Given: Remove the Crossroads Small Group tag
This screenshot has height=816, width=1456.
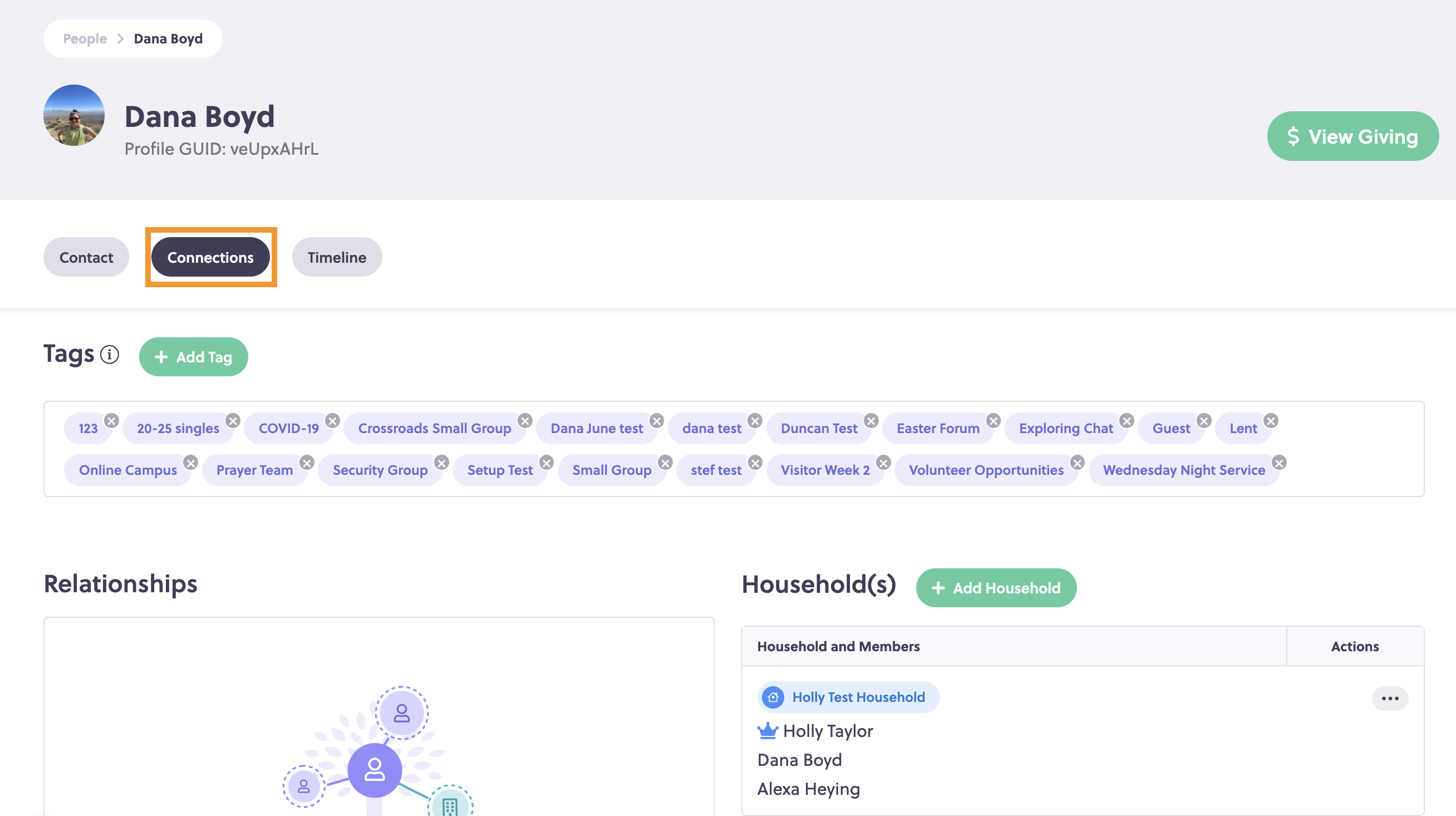Looking at the screenshot, I should [x=525, y=421].
